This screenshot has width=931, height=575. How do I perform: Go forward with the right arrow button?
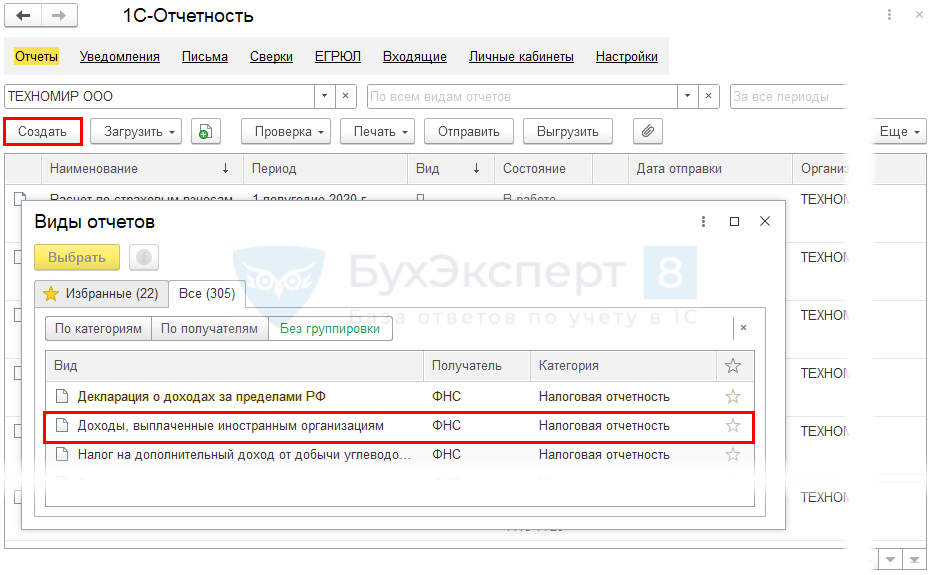tap(59, 16)
